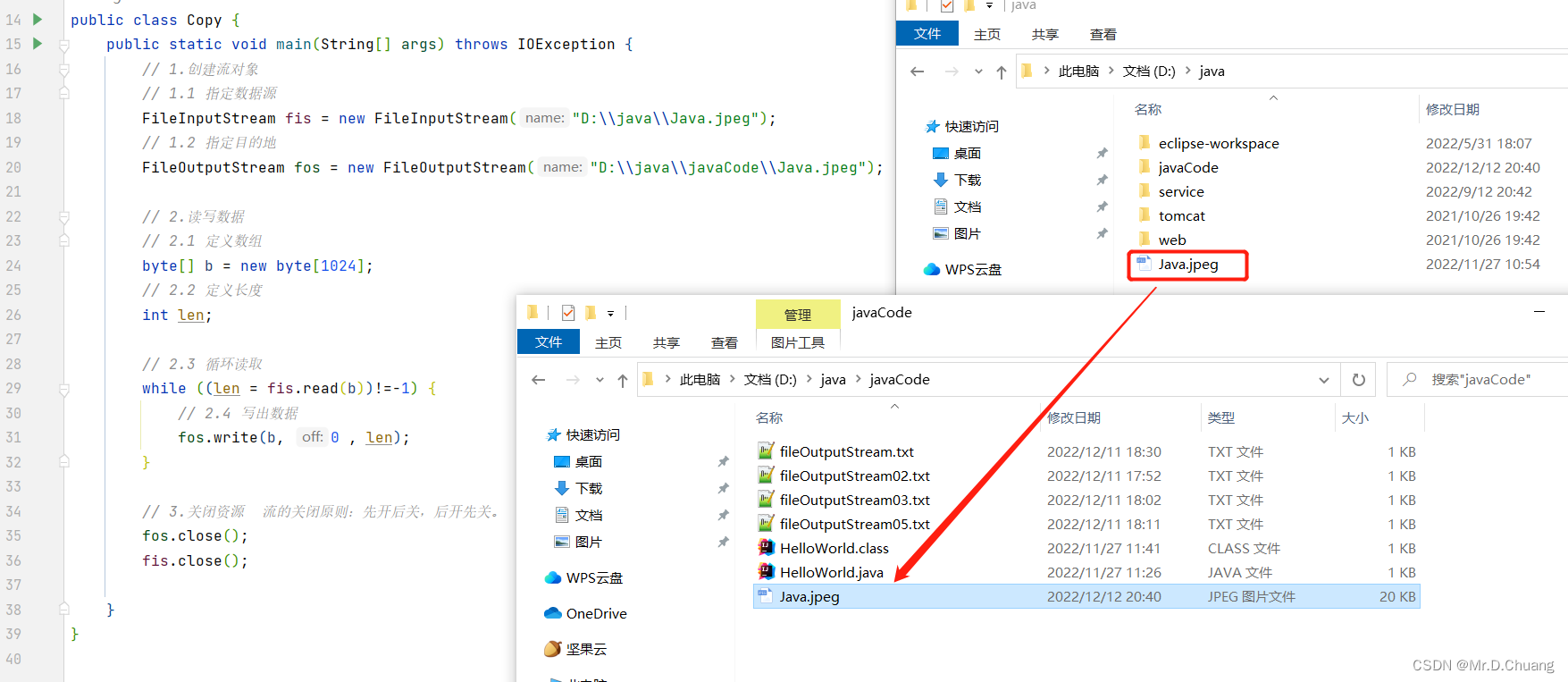This screenshot has width=1568, height=682.
Task: Select fileOutputStream05.txt file
Action: [x=844, y=524]
